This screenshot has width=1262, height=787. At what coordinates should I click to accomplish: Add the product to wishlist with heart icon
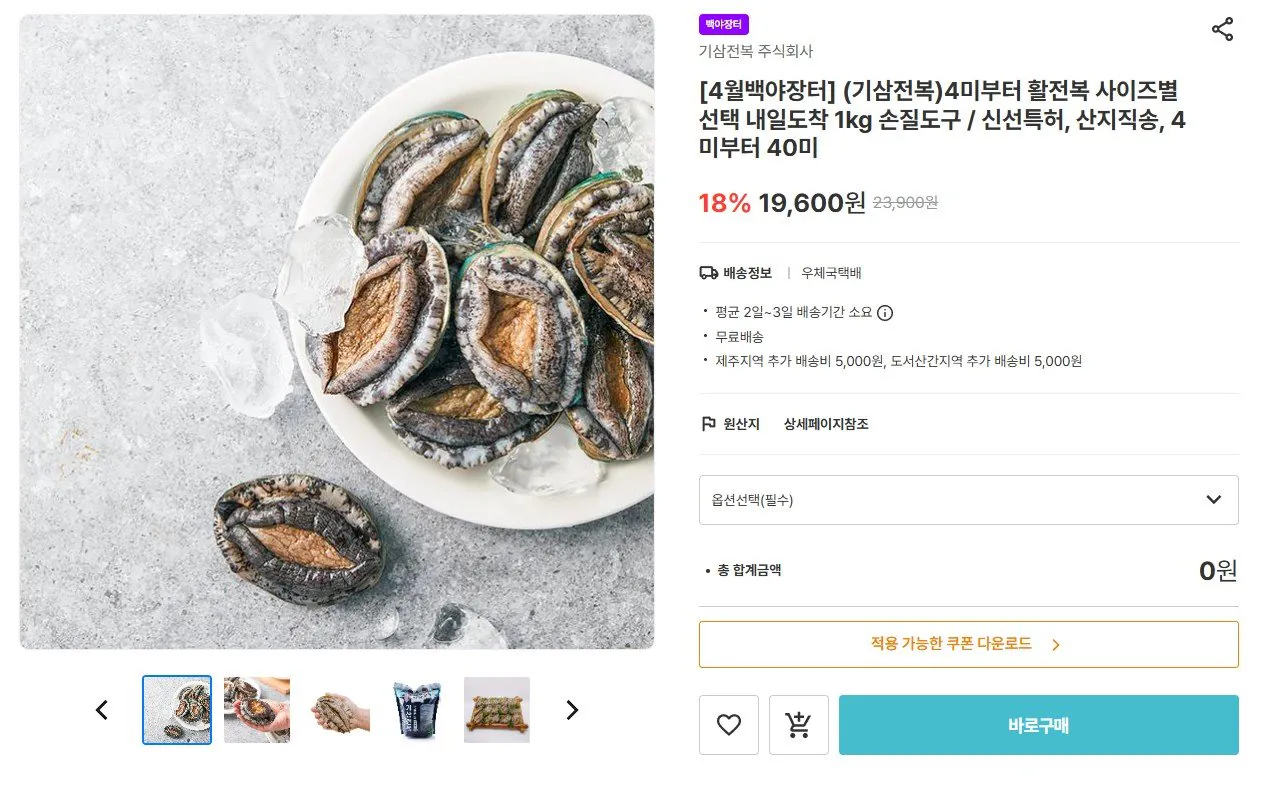728,725
